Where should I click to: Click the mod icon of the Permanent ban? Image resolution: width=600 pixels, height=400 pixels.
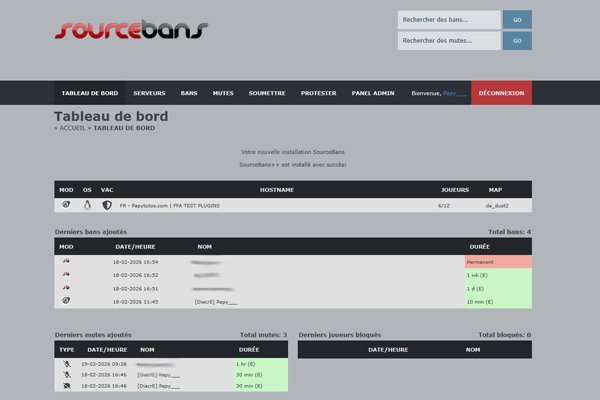pos(66,261)
